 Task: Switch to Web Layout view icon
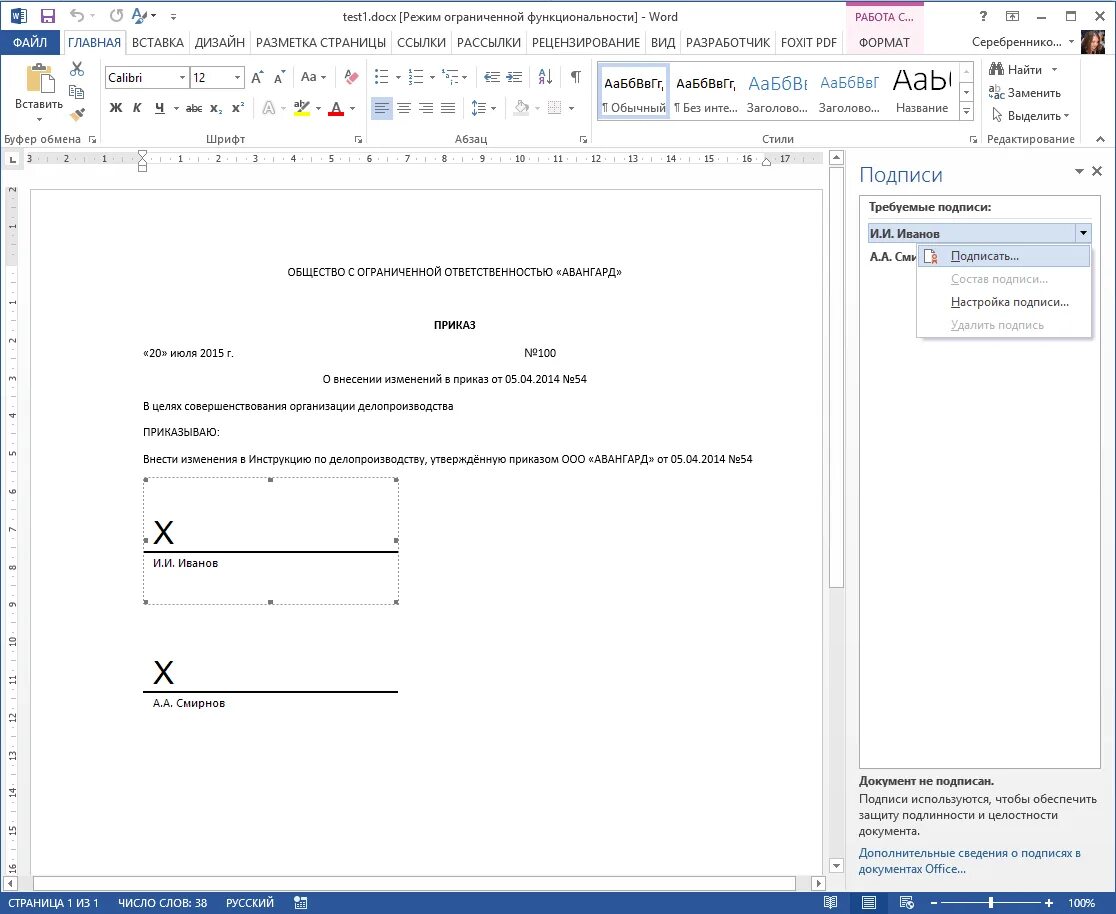(906, 903)
